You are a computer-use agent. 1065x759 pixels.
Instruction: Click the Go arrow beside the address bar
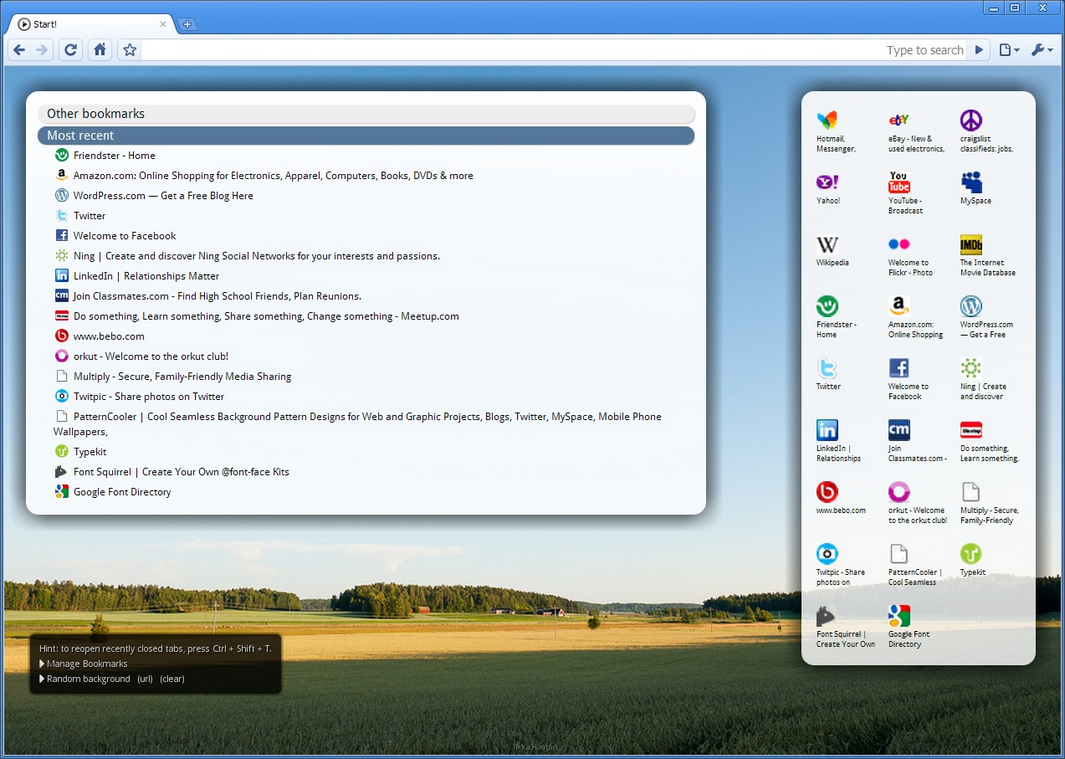click(x=979, y=50)
